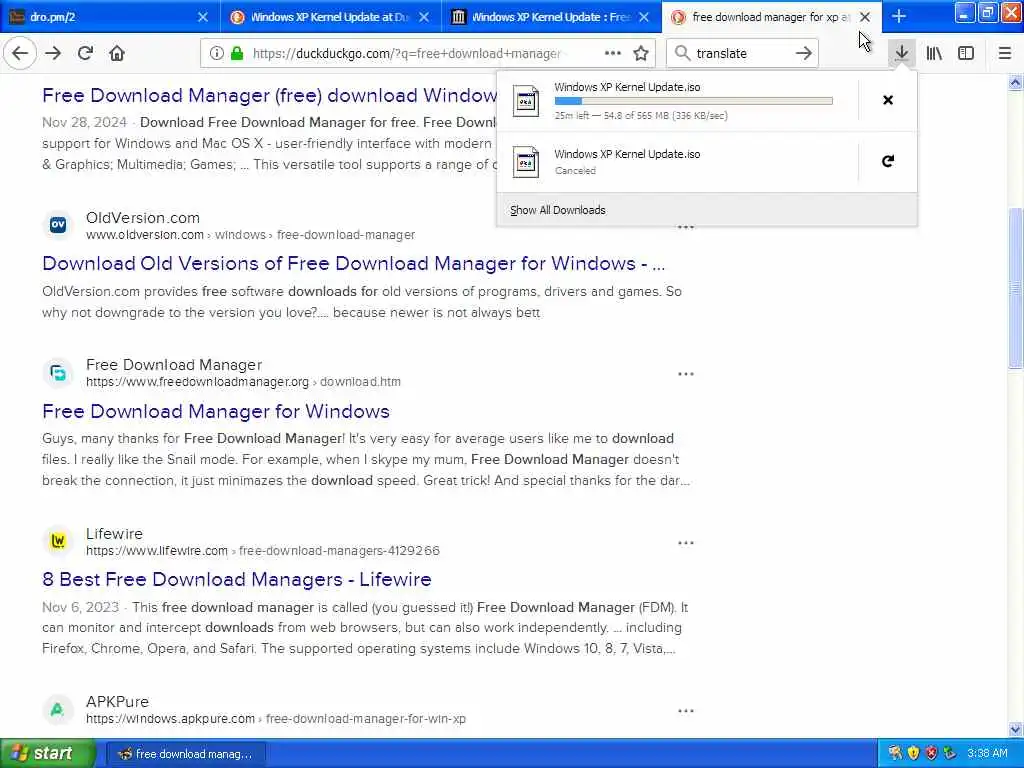Open more options for Lifewire result
Image resolution: width=1024 pixels, height=768 pixels.
[x=686, y=543]
